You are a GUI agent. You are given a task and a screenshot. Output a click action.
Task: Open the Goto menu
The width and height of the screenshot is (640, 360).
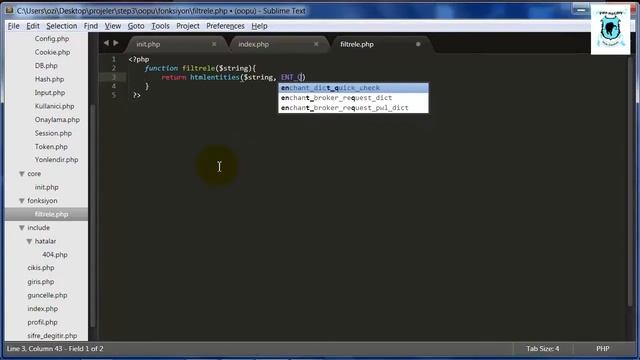(136, 26)
